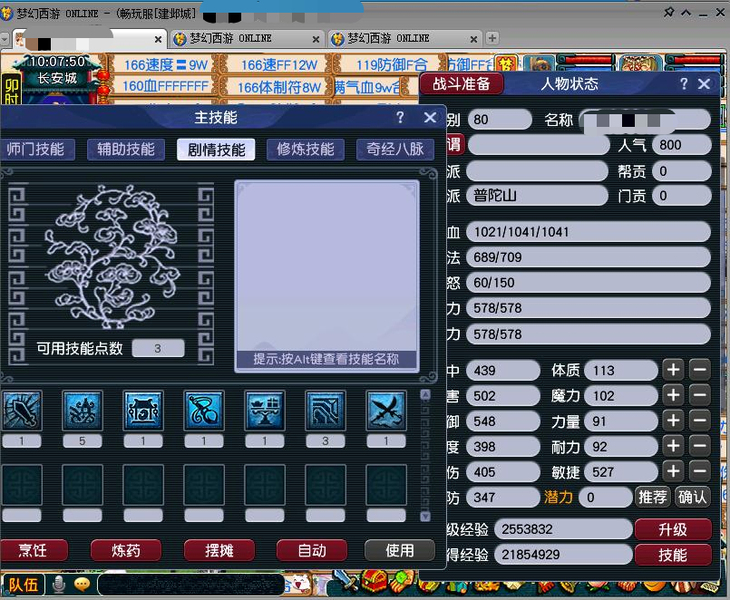Switch to 辅助技能 tab

pos(126,149)
